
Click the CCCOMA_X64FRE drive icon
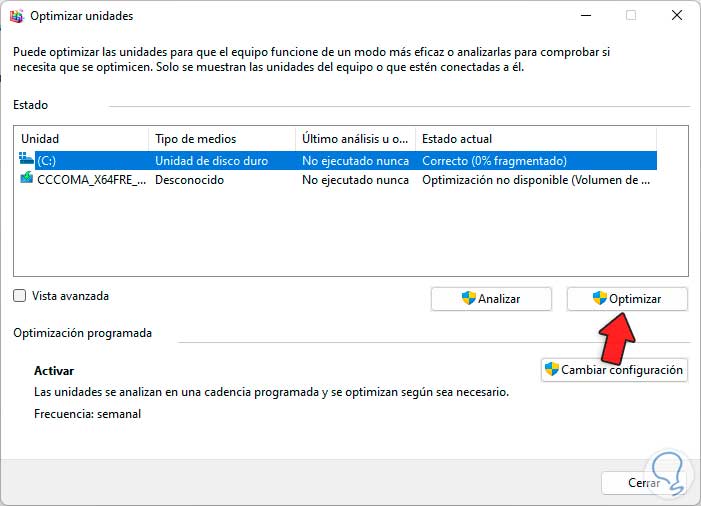coord(27,180)
